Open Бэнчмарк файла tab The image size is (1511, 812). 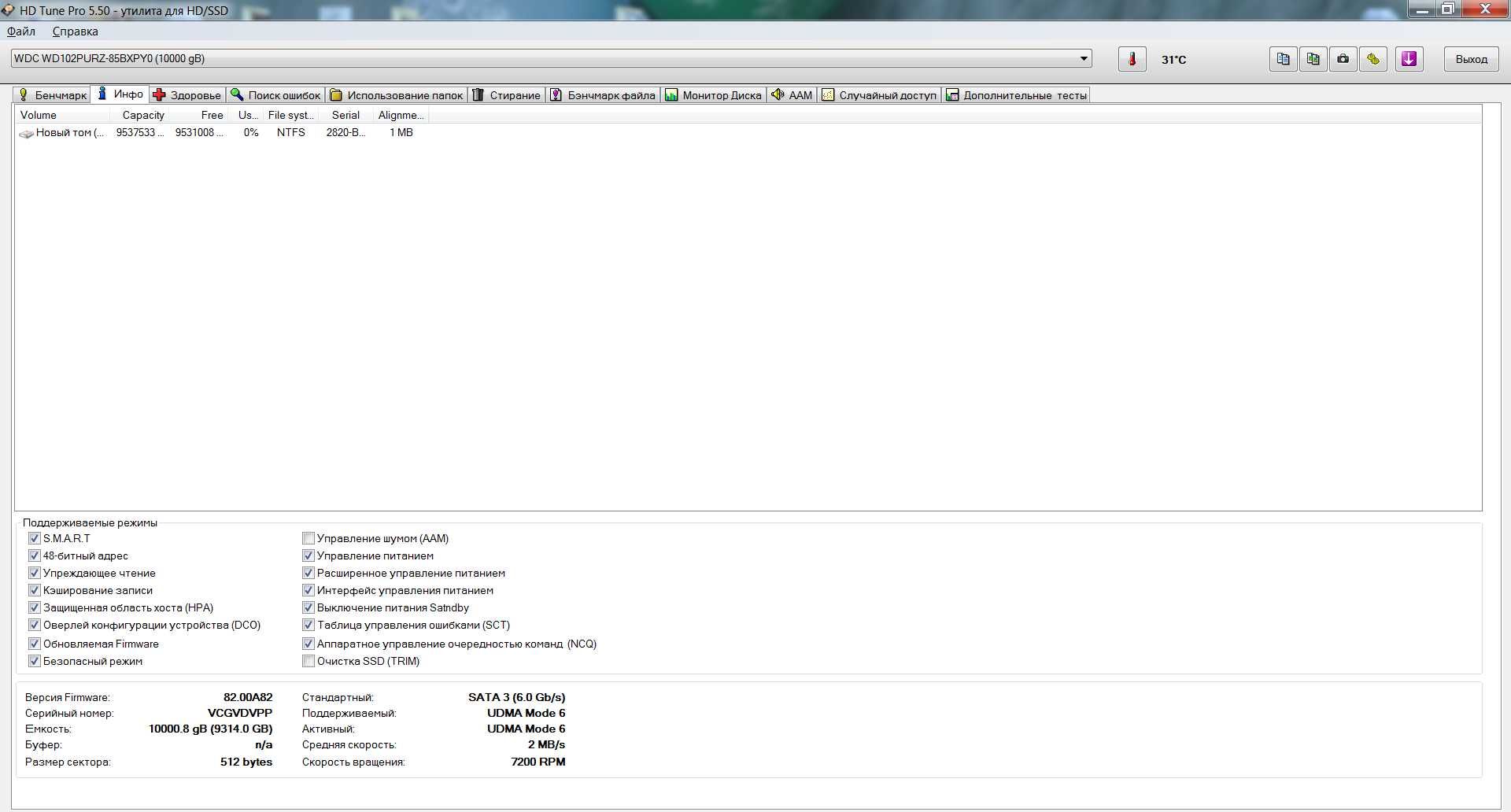pyautogui.click(x=602, y=95)
